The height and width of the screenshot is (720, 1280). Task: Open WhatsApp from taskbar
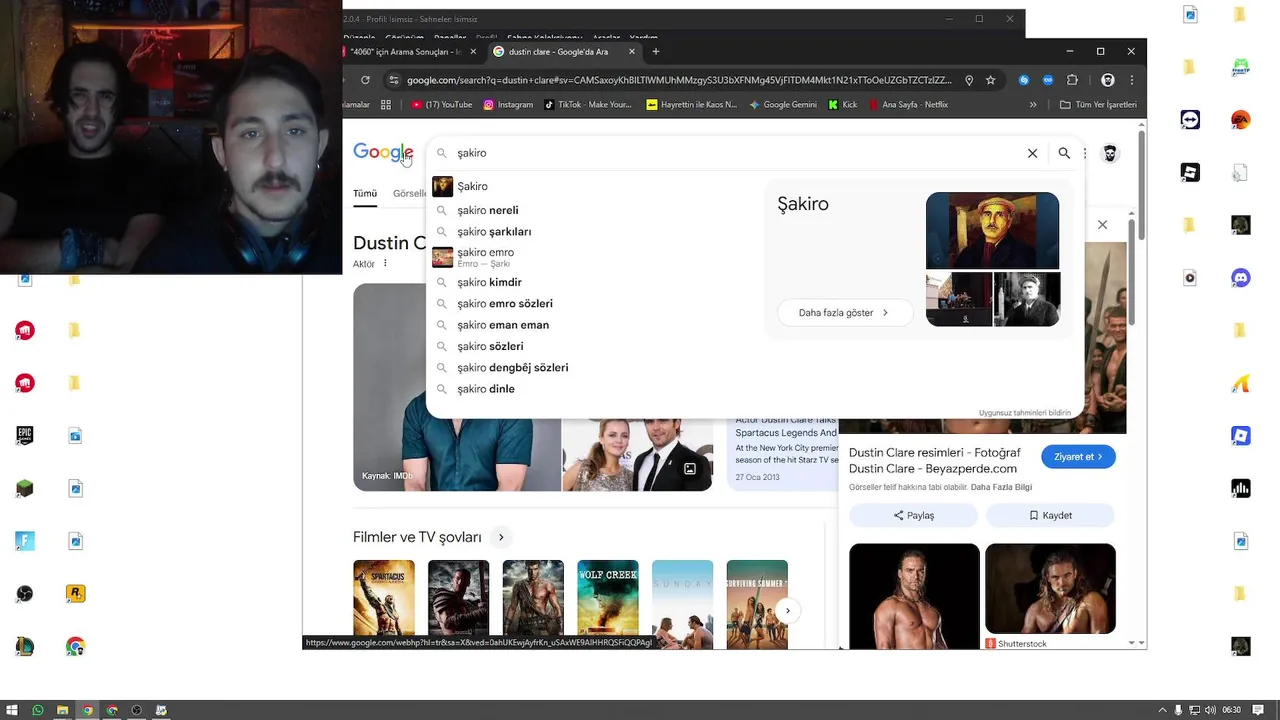38,710
